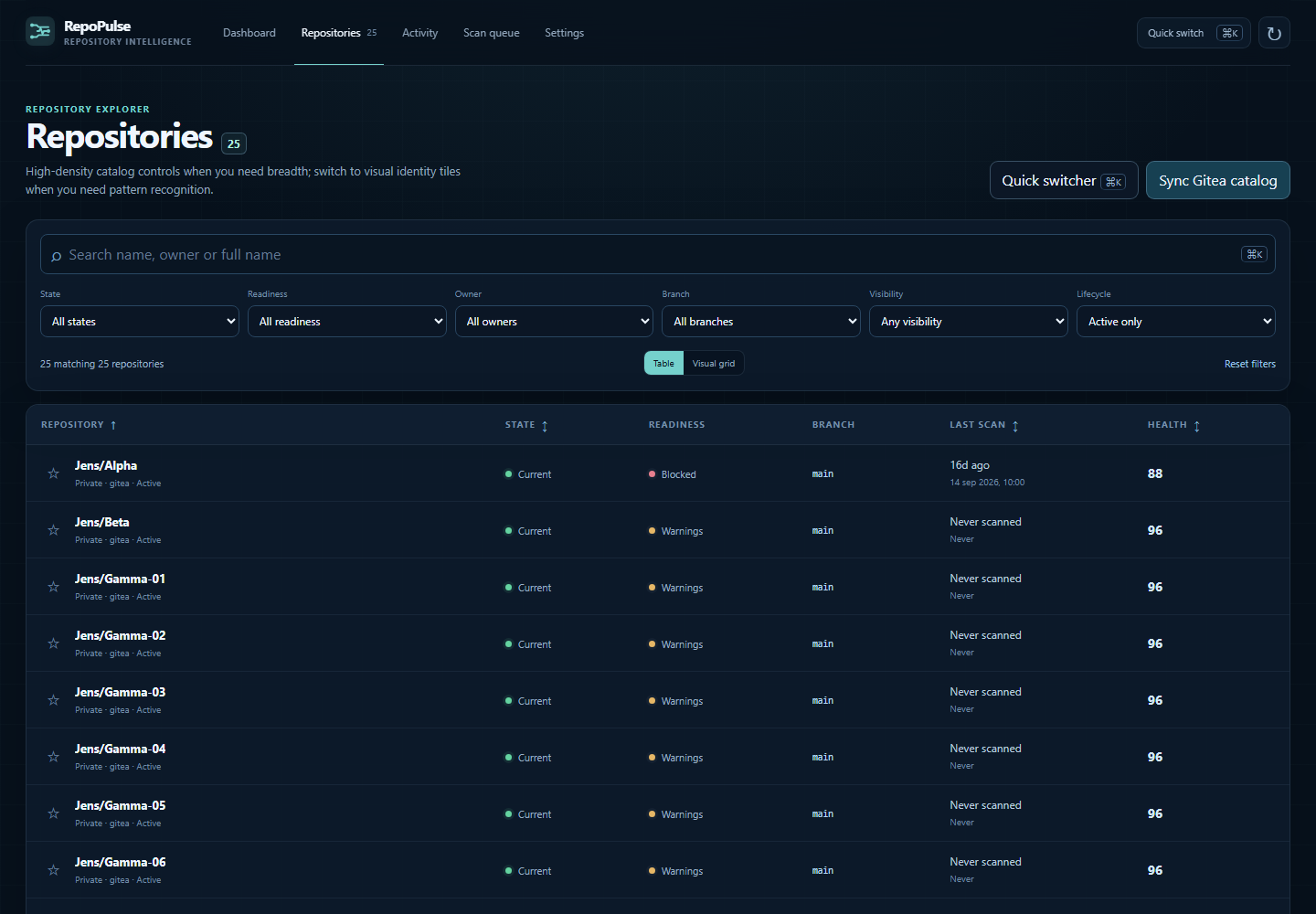
Task: Click Sync Gitea catalog
Action: (x=1218, y=180)
